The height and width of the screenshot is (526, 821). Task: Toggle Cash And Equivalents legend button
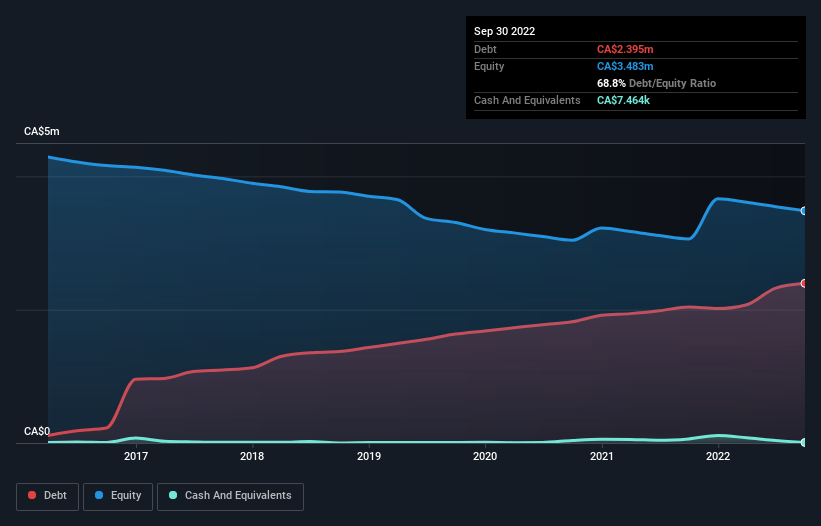coord(230,496)
